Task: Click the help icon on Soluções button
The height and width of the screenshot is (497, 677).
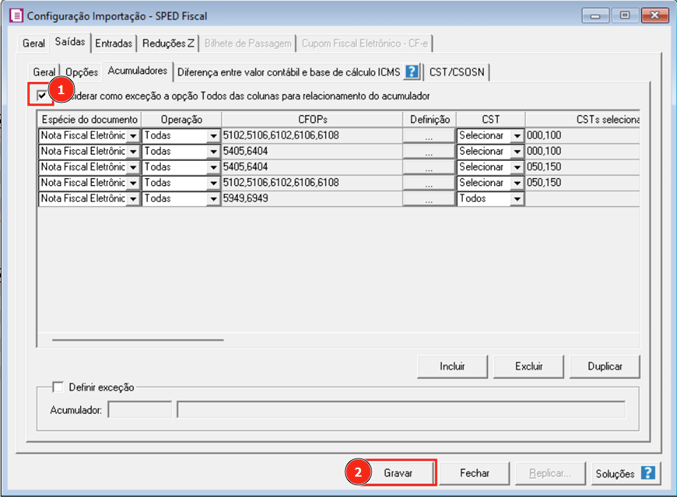Action: click(648, 472)
